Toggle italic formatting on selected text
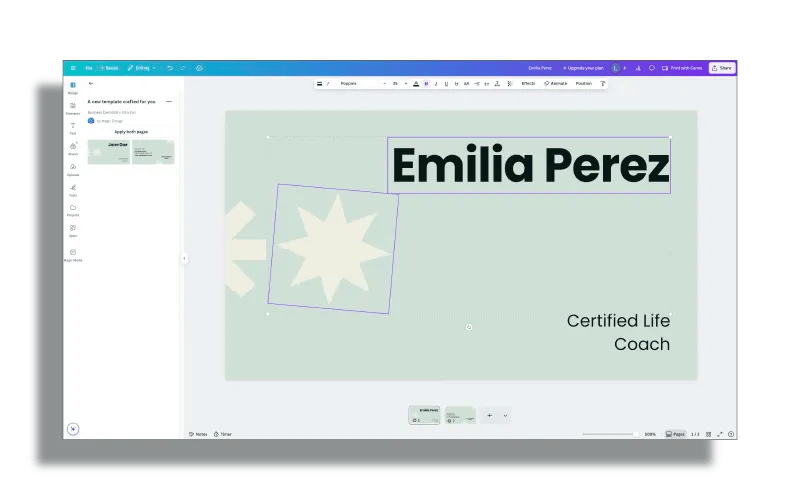This screenshot has height=500, width=800. 435,84
